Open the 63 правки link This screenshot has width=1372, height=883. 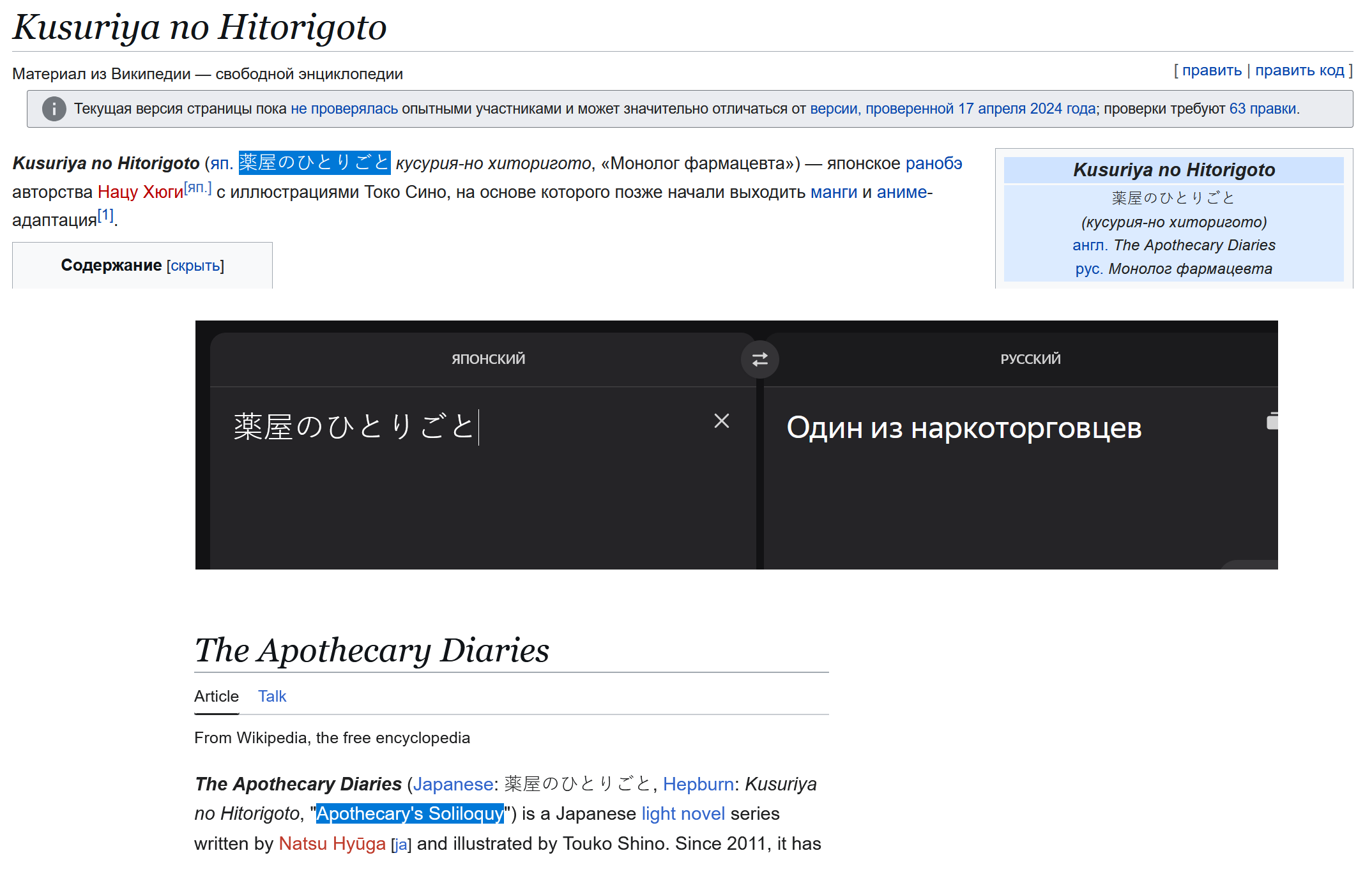1263,109
